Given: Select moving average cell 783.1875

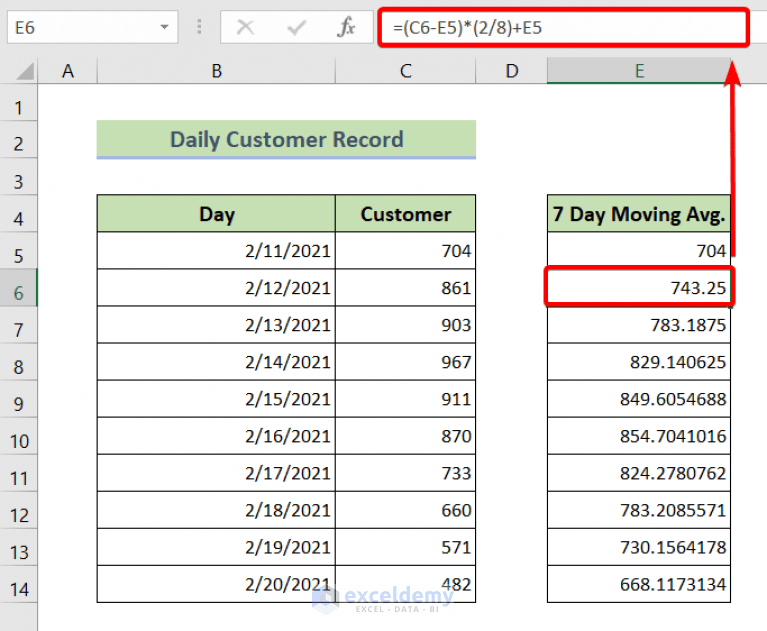Looking at the screenshot, I should click(x=639, y=325).
